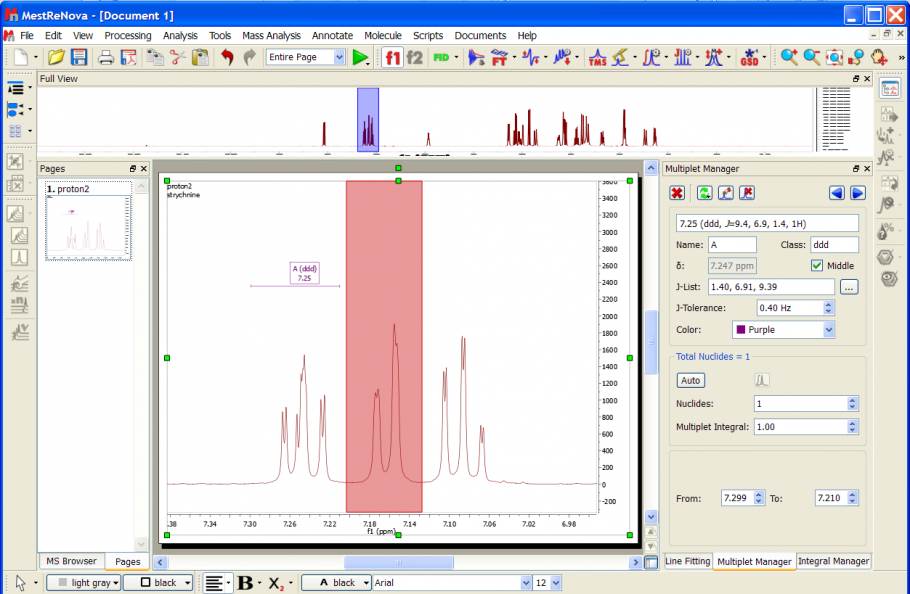
Task: Select the f1 trace button in toolbar
Action: pyautogui.click(x=393, y=57)
